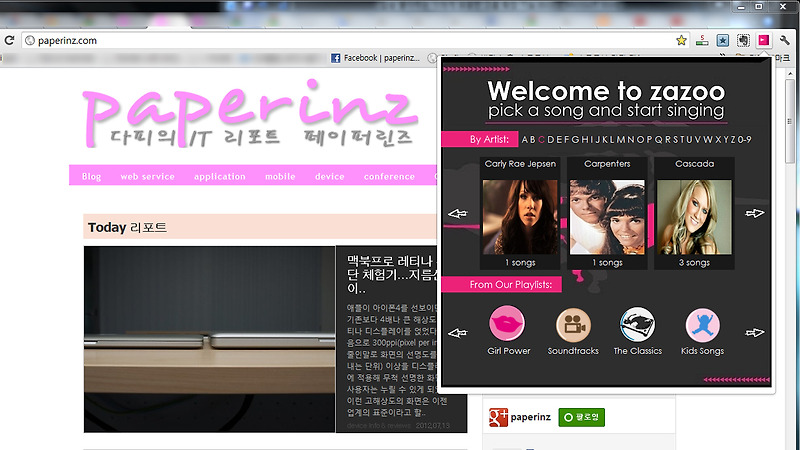The width and height of the screenshot is (800, 450).
Task: Click the Girl Power playlist label
Action: [x=509, y=351]
